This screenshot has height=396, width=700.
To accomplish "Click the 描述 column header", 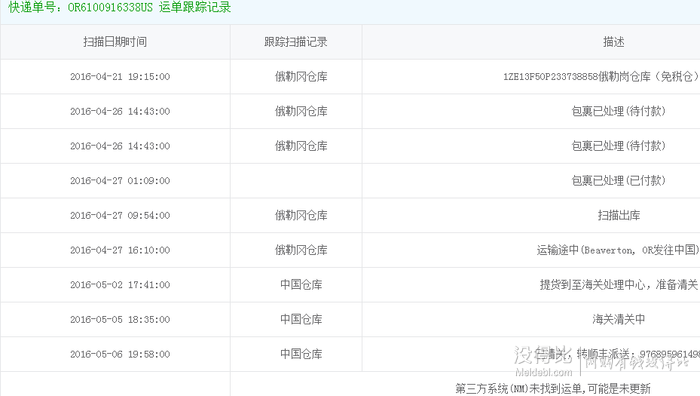I will click(613, 42).
